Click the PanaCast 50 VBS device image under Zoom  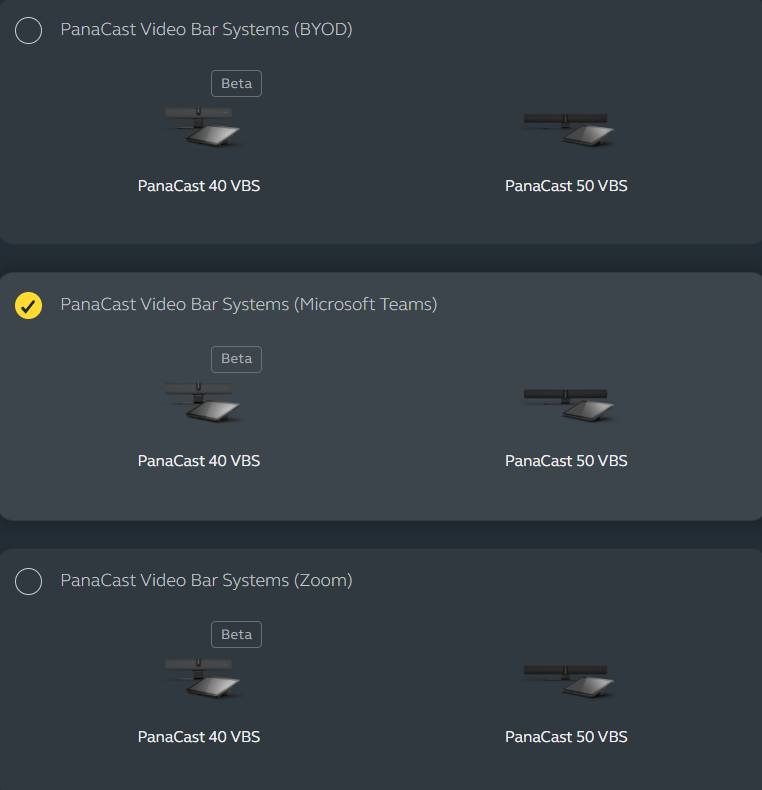point(568,681)
